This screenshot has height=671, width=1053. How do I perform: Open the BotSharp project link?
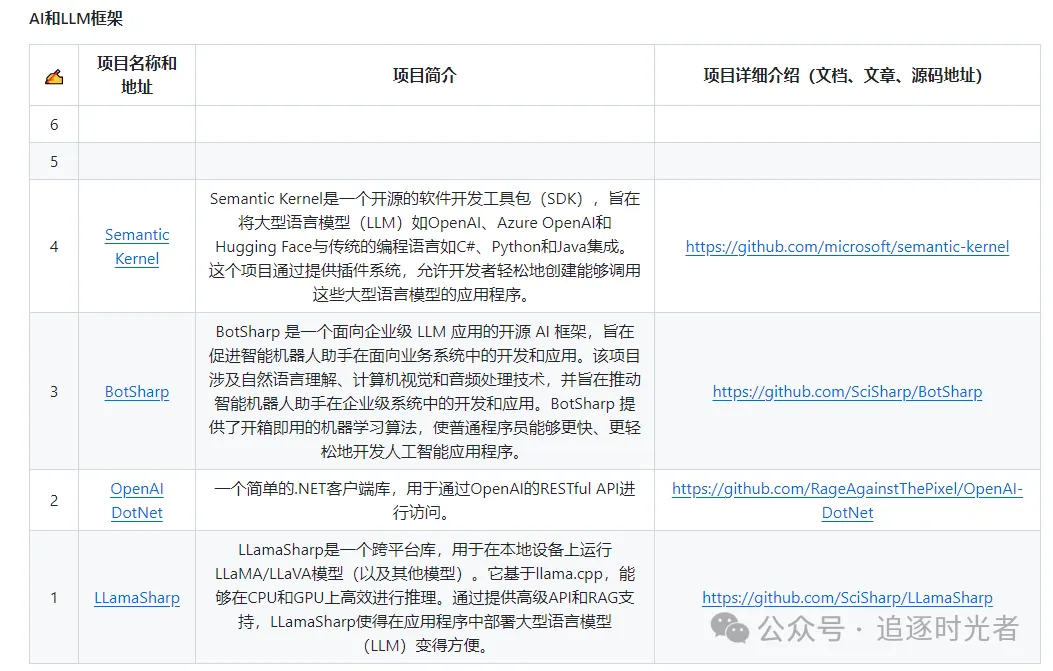click(136, 392)
